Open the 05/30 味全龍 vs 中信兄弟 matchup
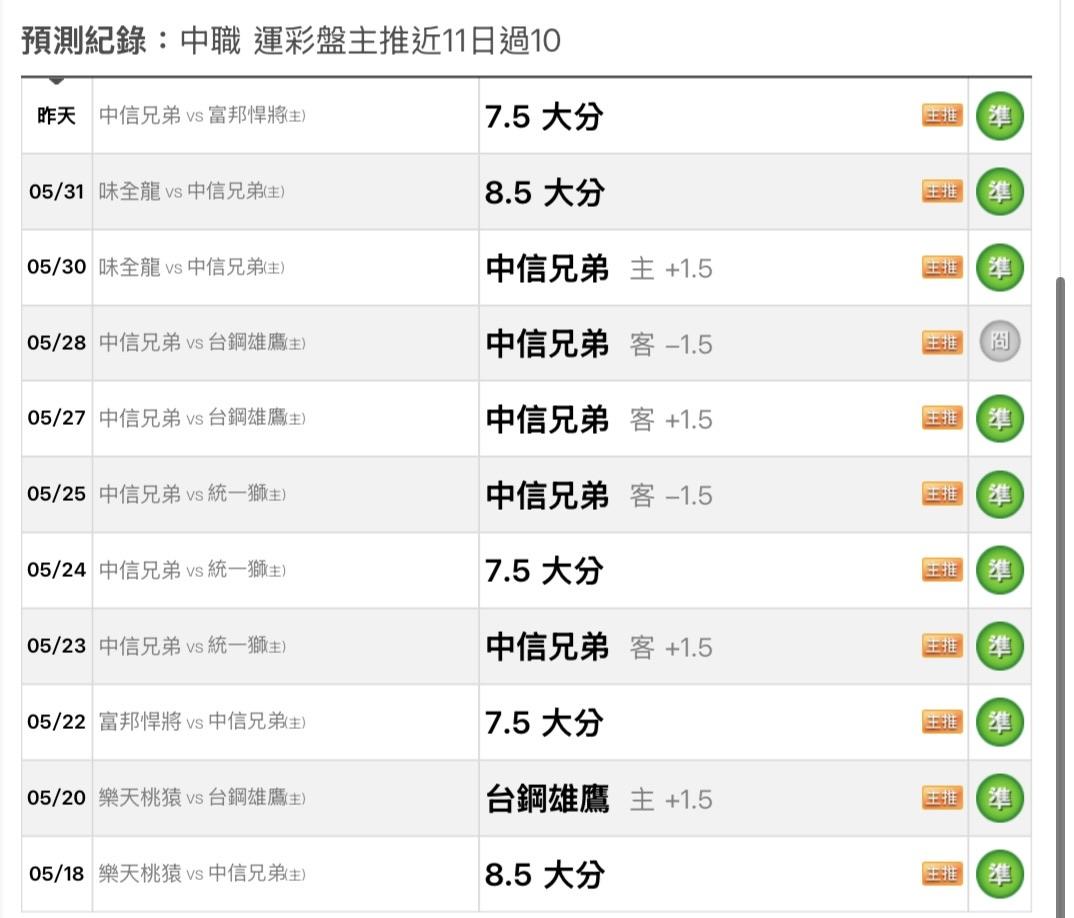The width and height of the screenshot is (1074, 918). coord(192,266)
